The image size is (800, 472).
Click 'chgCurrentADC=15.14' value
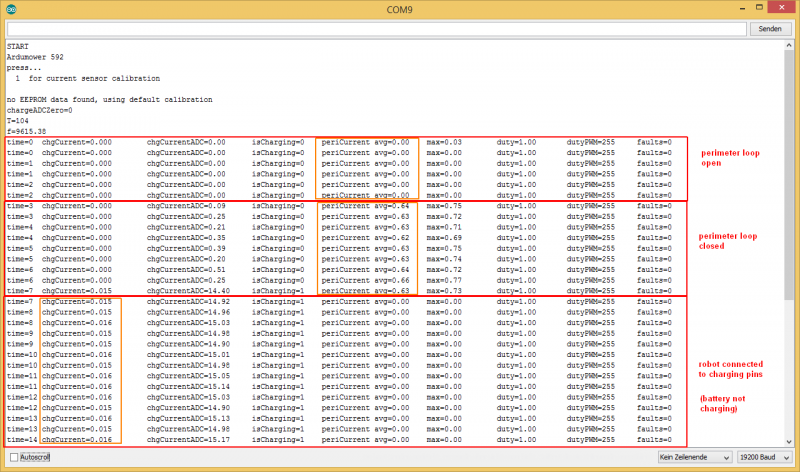tap(188, 387)
